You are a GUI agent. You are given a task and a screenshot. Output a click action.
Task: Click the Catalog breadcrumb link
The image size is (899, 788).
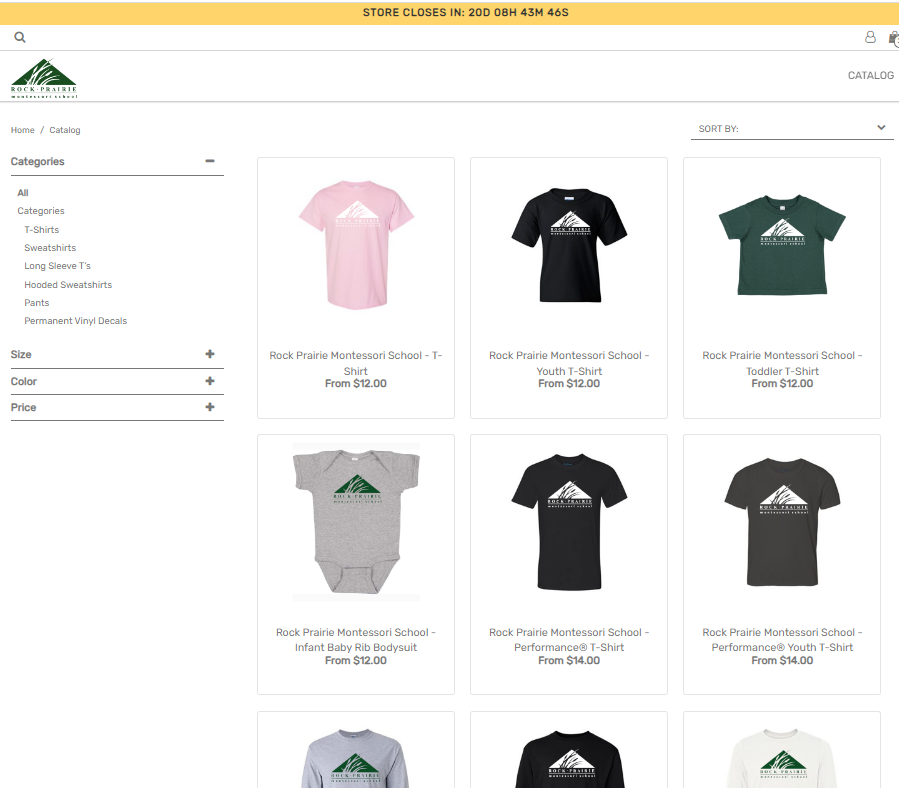tap(65, 130)
